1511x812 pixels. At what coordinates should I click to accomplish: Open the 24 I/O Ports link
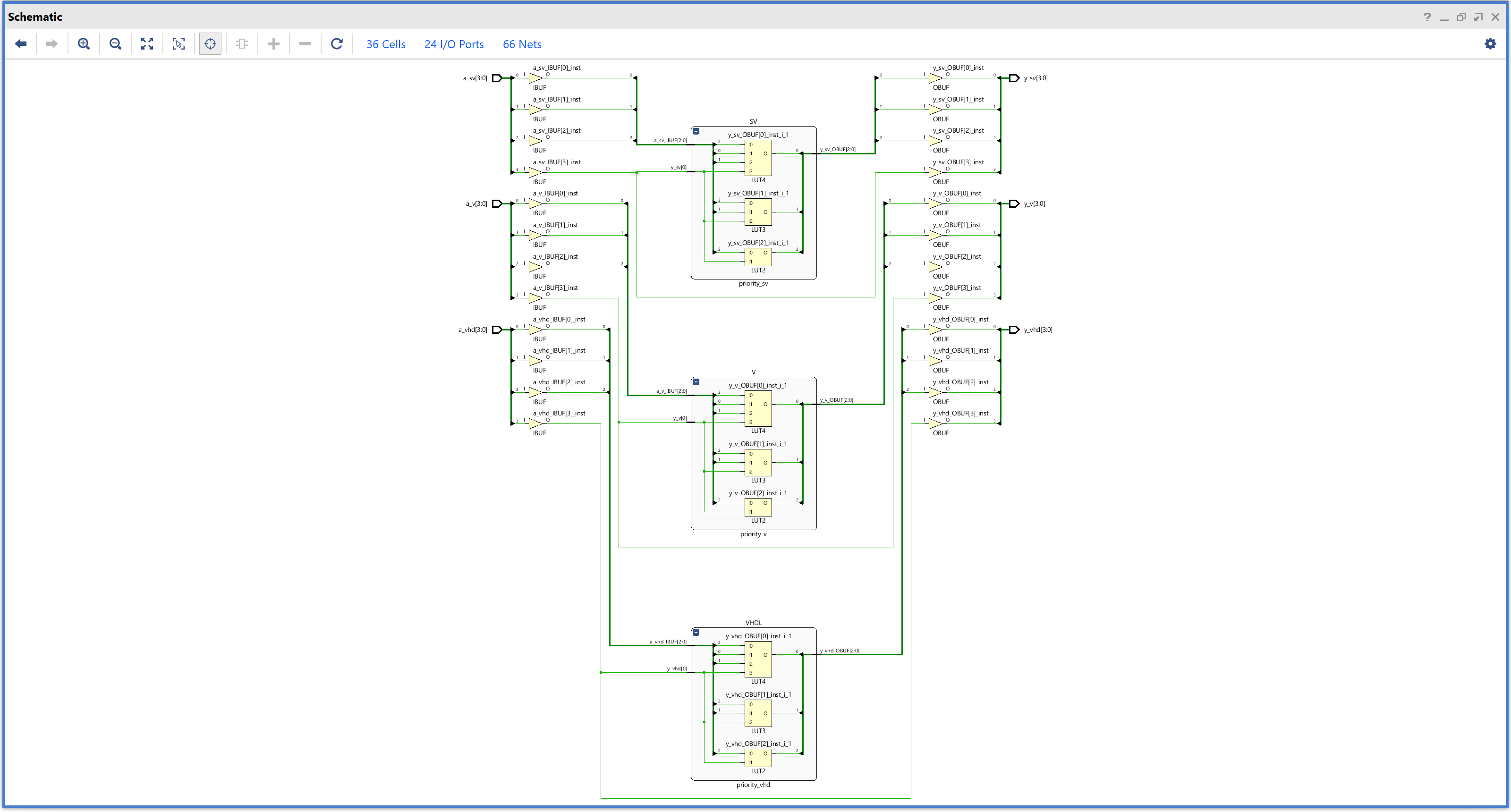pos(454,44)
